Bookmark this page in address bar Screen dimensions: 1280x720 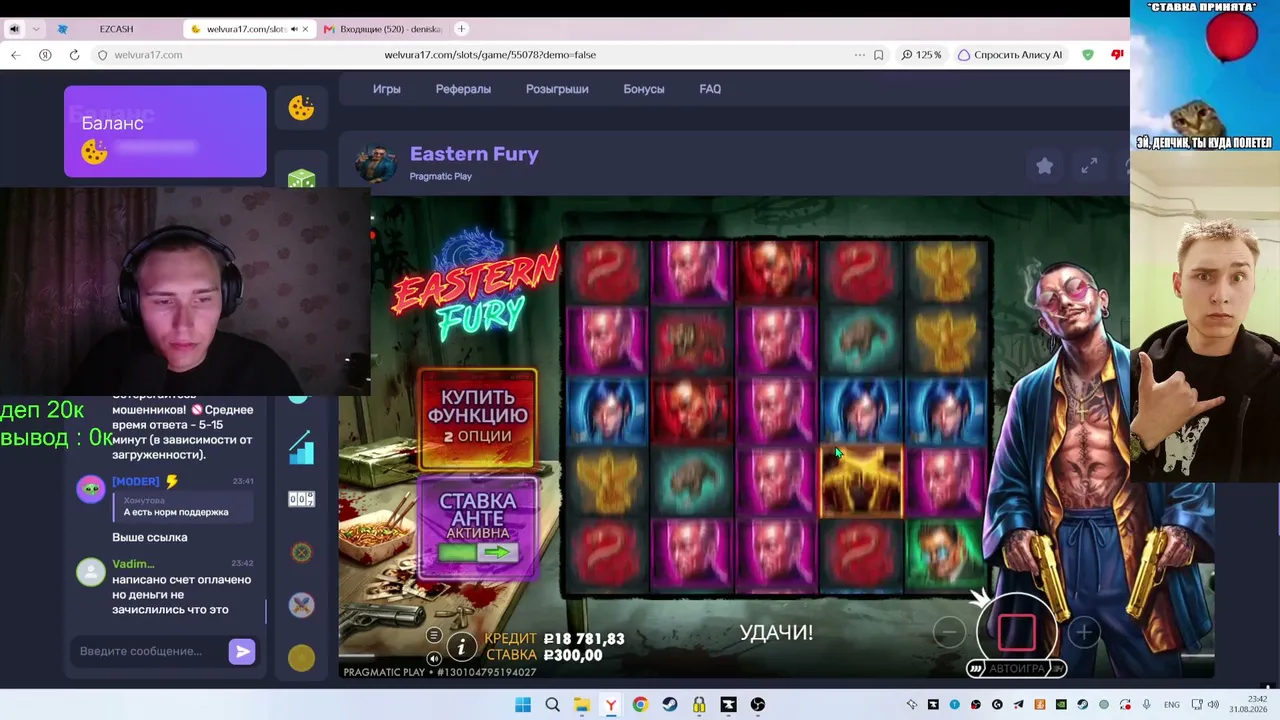878,55
